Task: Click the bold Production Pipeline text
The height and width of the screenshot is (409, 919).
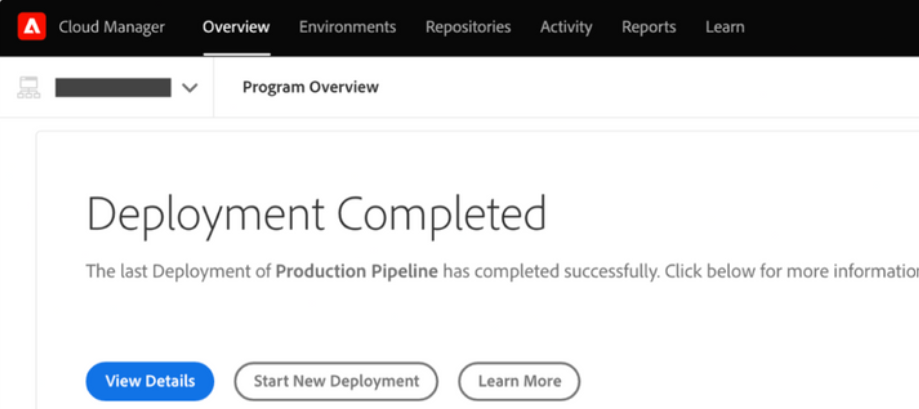Action: click(356, 271)
